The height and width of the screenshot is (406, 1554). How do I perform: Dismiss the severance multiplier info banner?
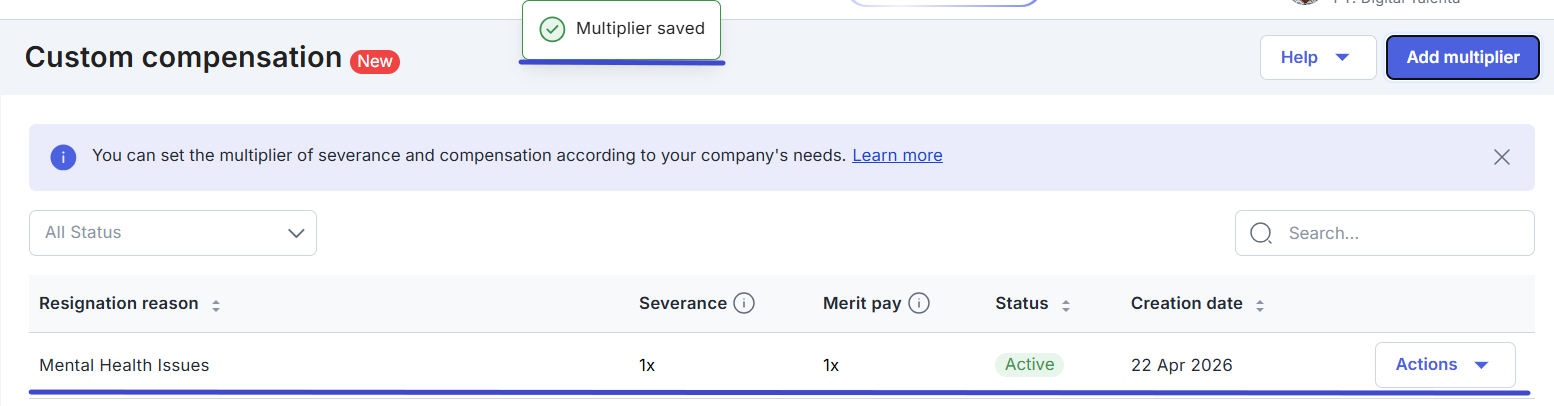coord(1501,157)
